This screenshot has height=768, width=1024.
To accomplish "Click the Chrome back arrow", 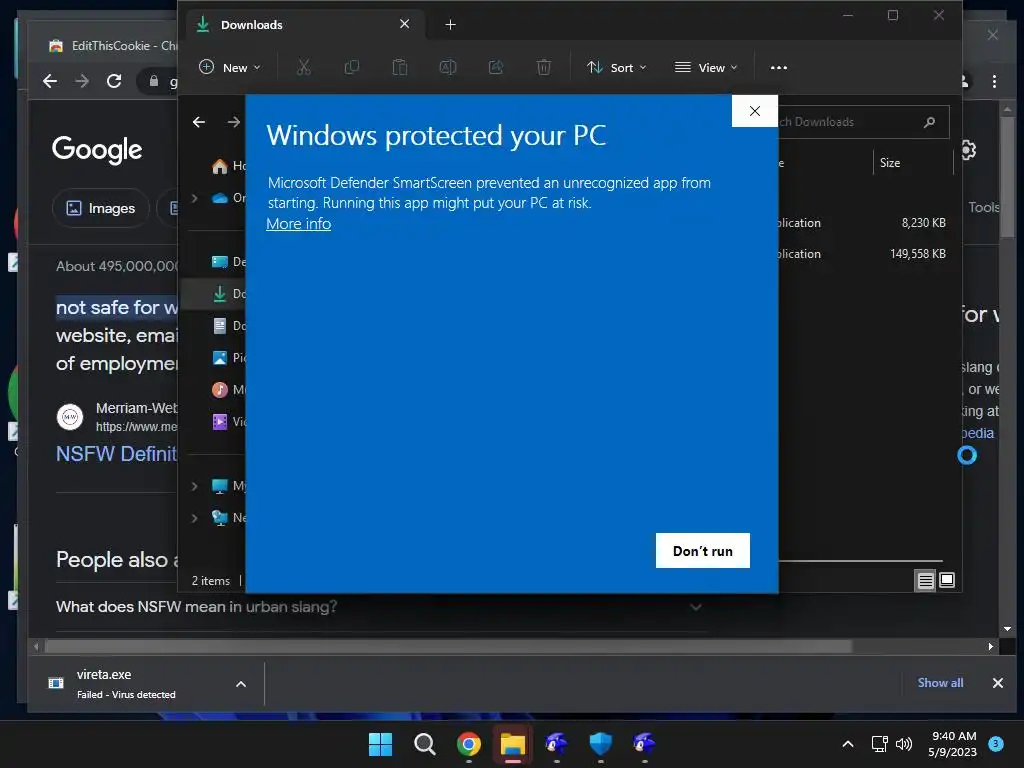I will click(x=50, y=81).
